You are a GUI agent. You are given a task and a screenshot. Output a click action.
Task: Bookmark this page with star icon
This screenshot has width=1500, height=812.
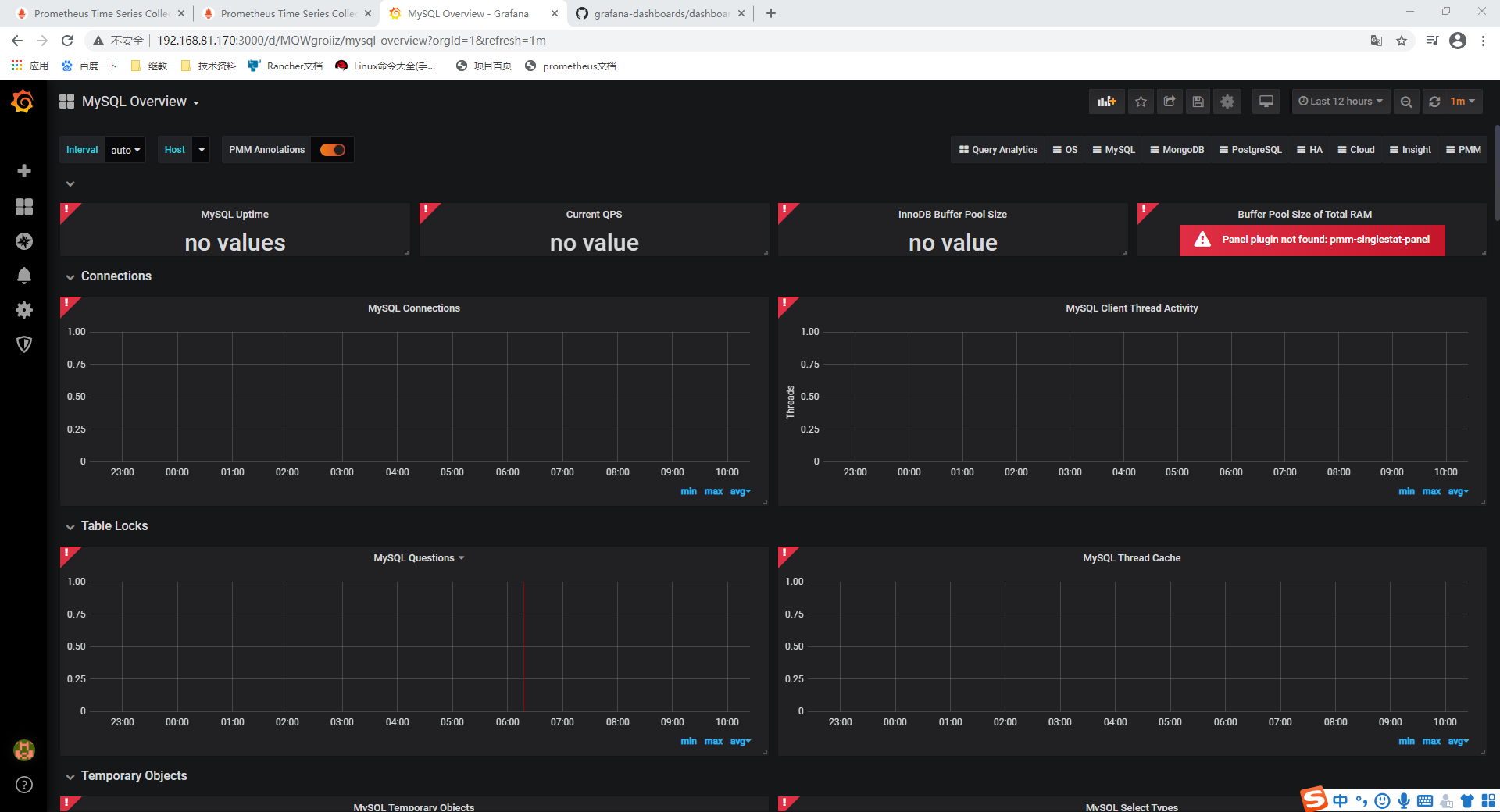coord(1402,41)
